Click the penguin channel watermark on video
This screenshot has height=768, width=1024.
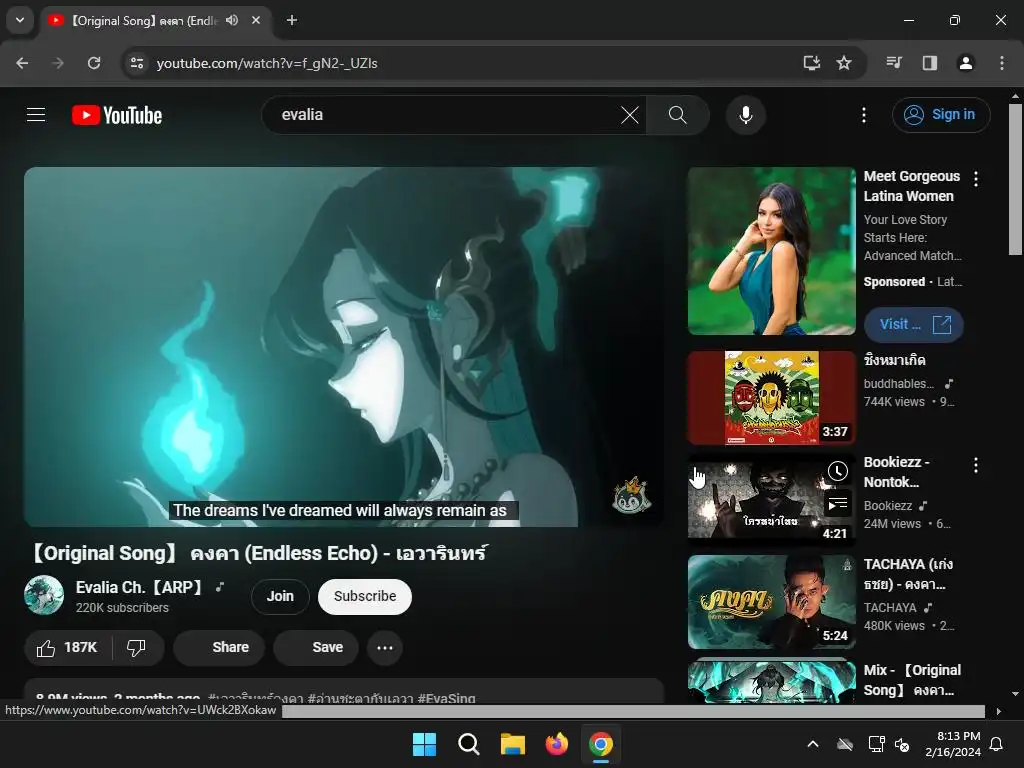[632, 496]
